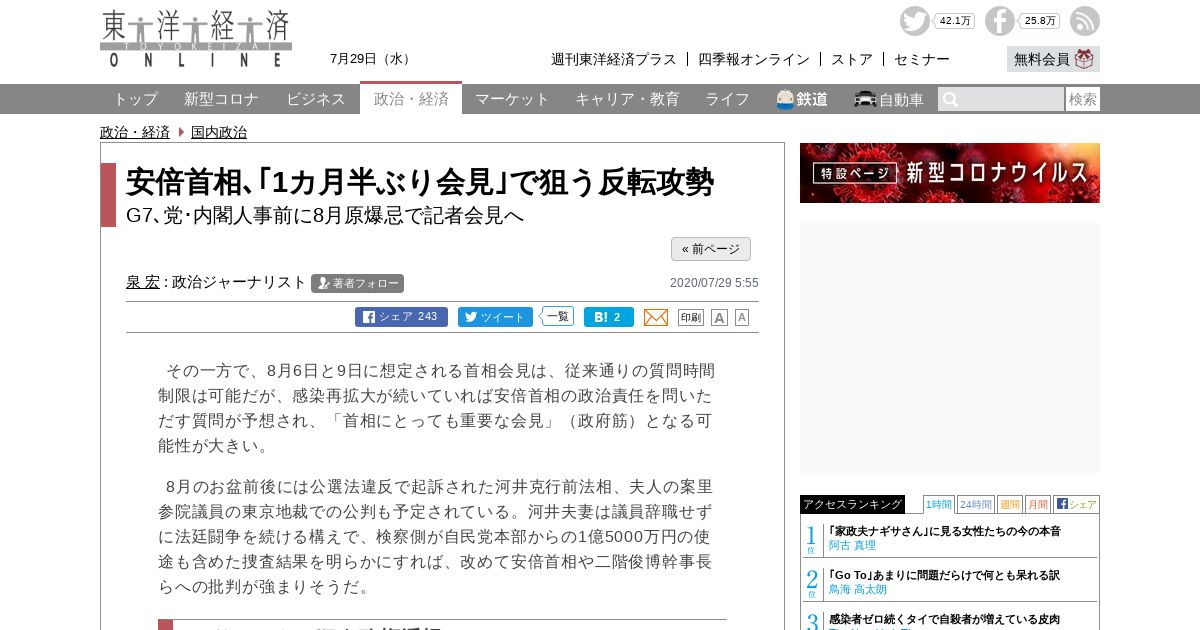Click Facebook follower count 25.8万

coord(1040,21)
